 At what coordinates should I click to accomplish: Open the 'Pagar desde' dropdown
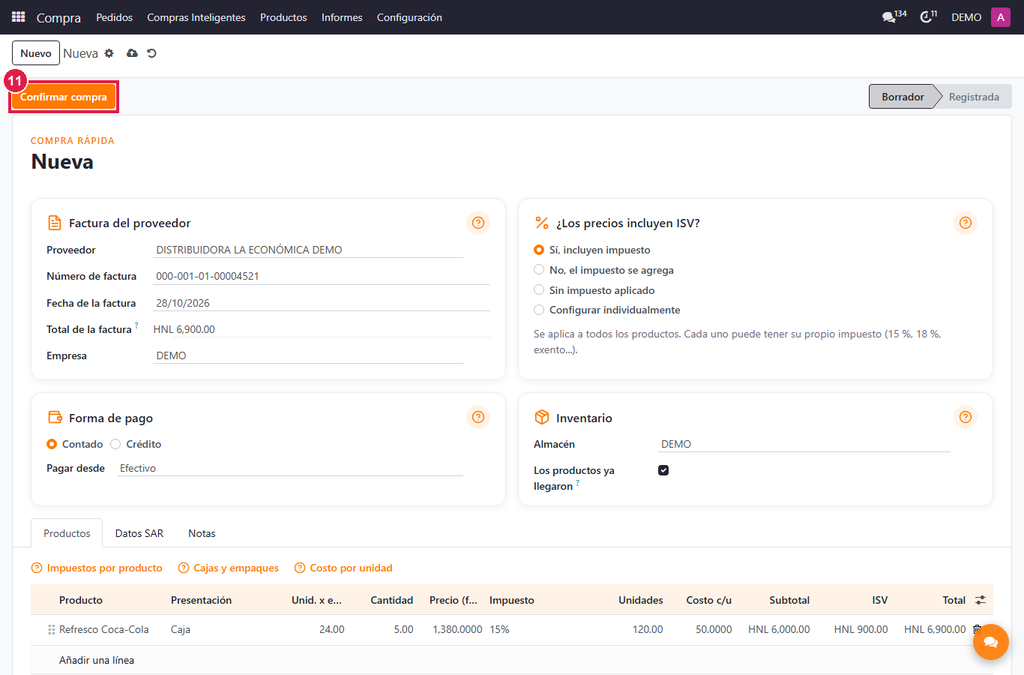point(290,468)
